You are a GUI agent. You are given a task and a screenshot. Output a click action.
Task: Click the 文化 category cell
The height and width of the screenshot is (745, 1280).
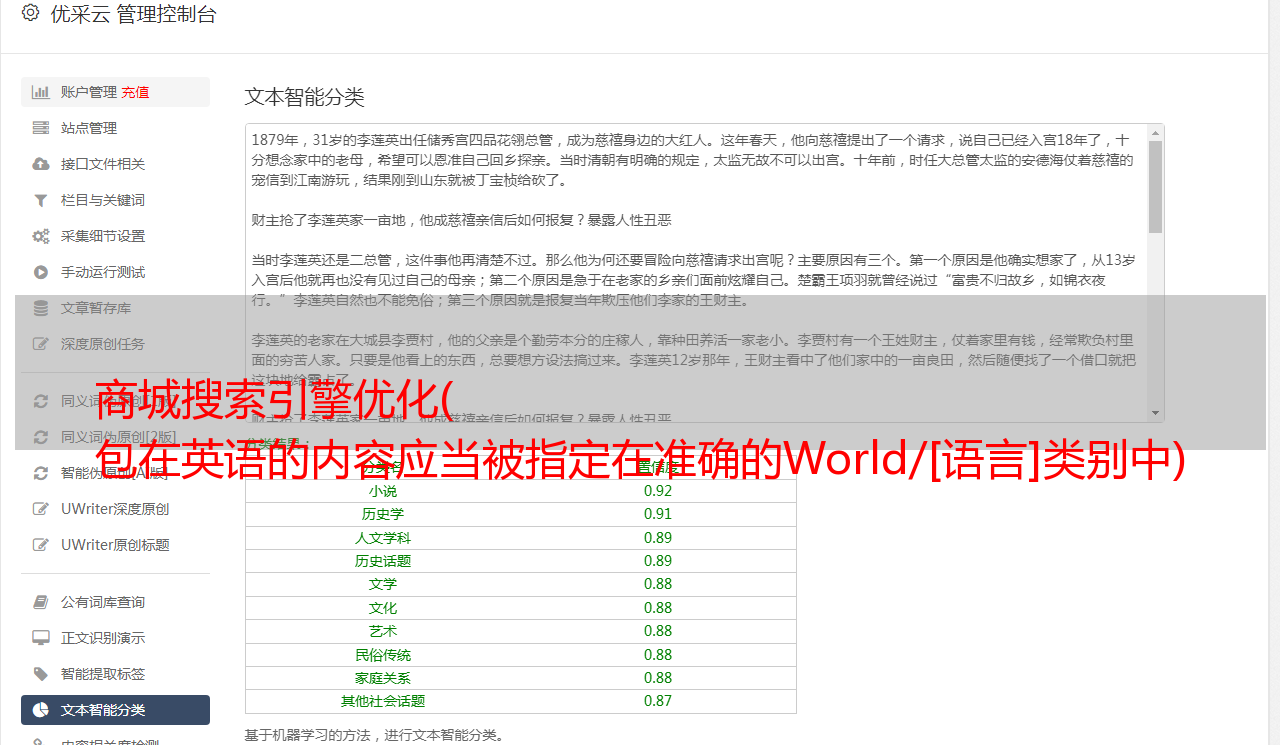382,608
